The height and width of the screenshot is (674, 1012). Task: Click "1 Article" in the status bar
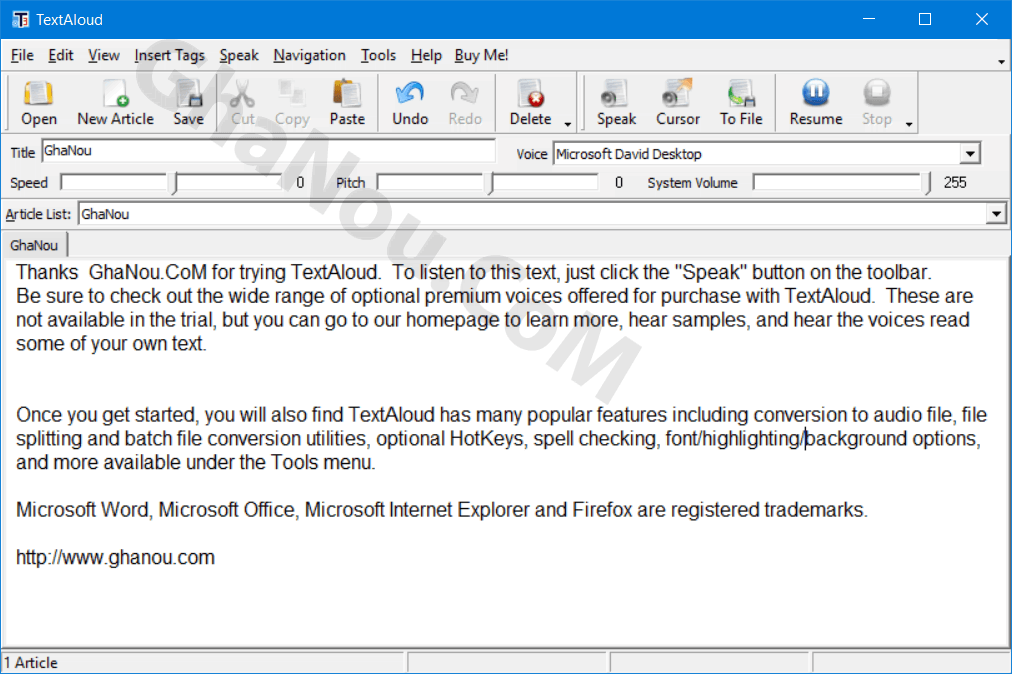tap(31, 662)
